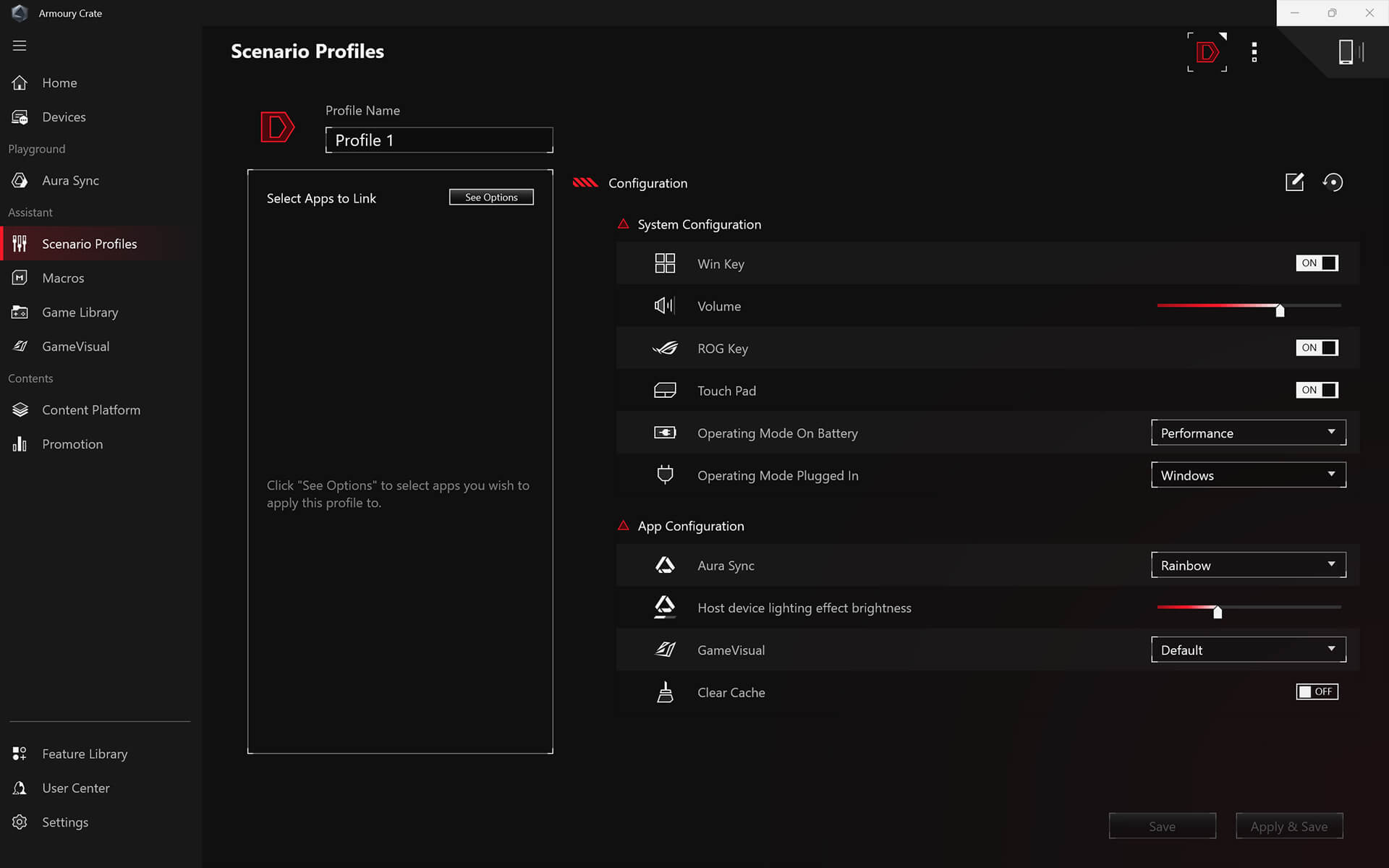The width and height of the screenshot is (1389, 868).
Task: Click the Win Key grid icon
Action: 665,263
